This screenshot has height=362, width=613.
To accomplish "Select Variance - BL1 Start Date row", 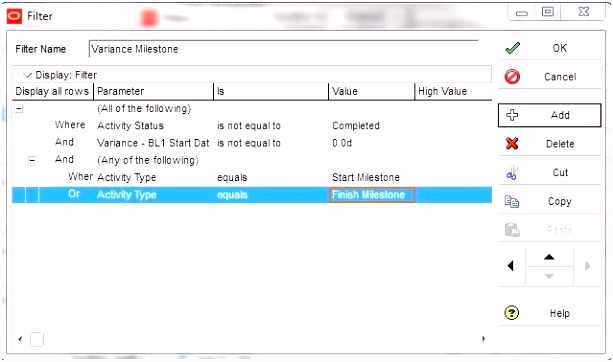I will click(252, 143).
